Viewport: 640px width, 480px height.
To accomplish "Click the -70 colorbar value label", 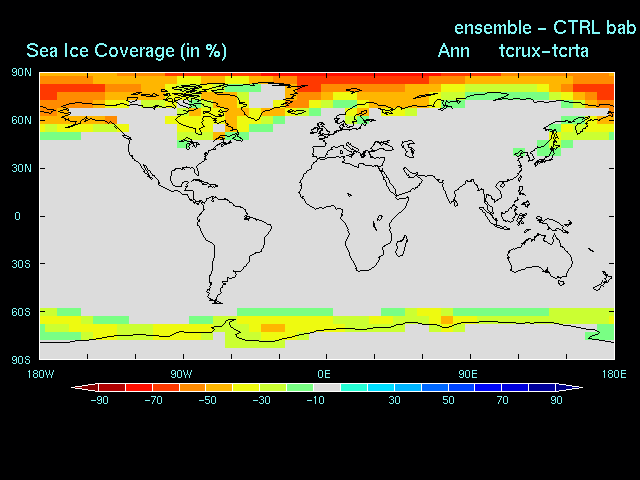I will pyautogui.click(x=153, y=400).
